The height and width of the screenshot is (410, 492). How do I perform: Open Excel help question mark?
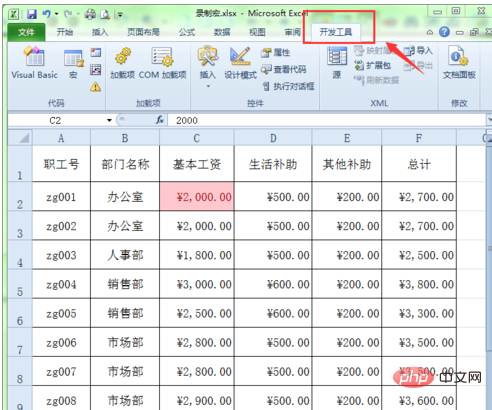[x=444, y=32]
